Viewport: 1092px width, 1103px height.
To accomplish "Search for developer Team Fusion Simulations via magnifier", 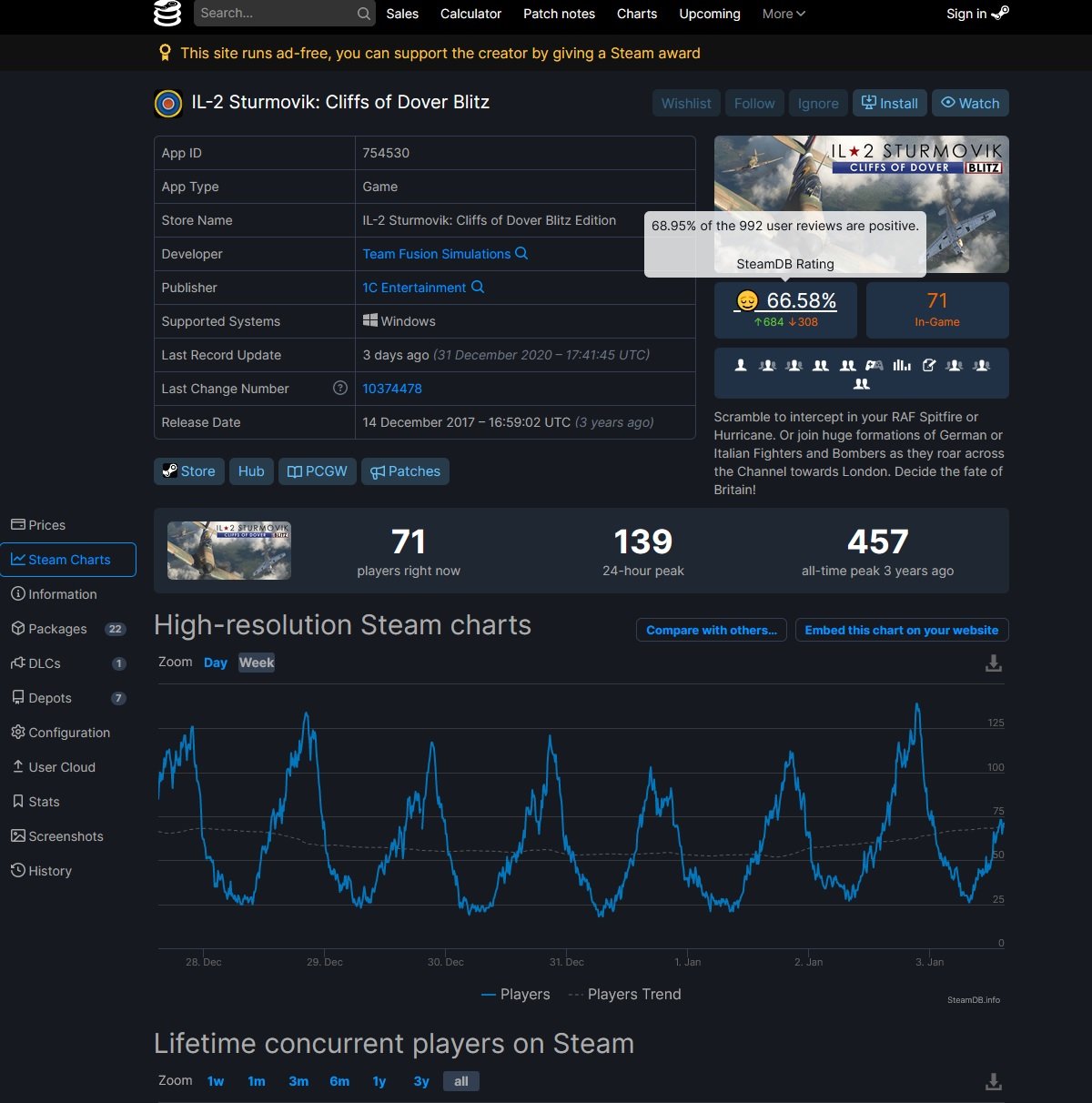I will (x=521, y=253).
